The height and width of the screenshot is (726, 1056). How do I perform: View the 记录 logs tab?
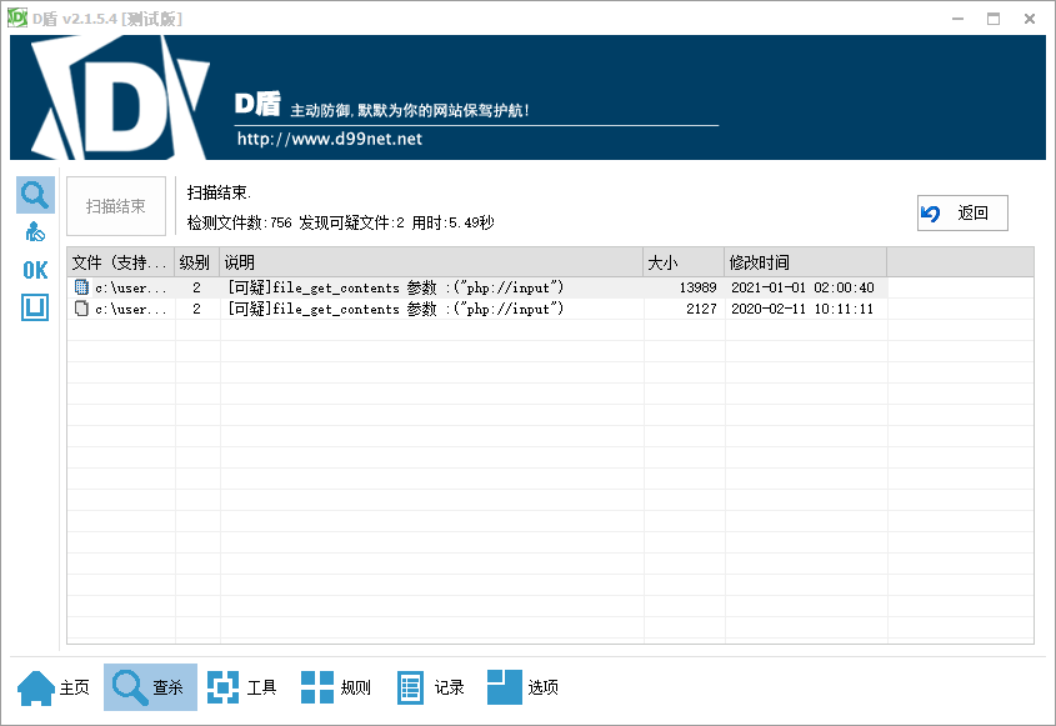click(x=431, y=687)
